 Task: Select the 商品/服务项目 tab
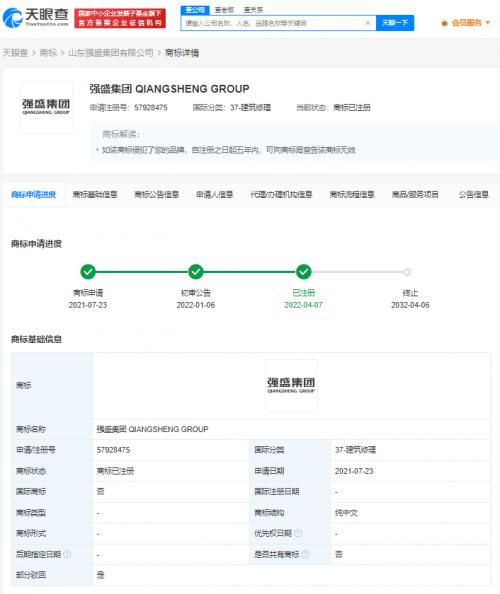point(415,194)
